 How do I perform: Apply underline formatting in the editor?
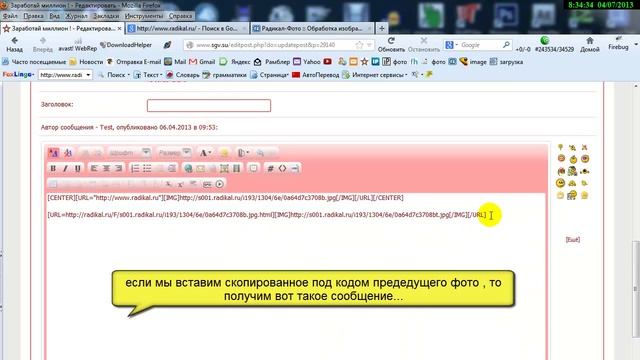[78, 169]
